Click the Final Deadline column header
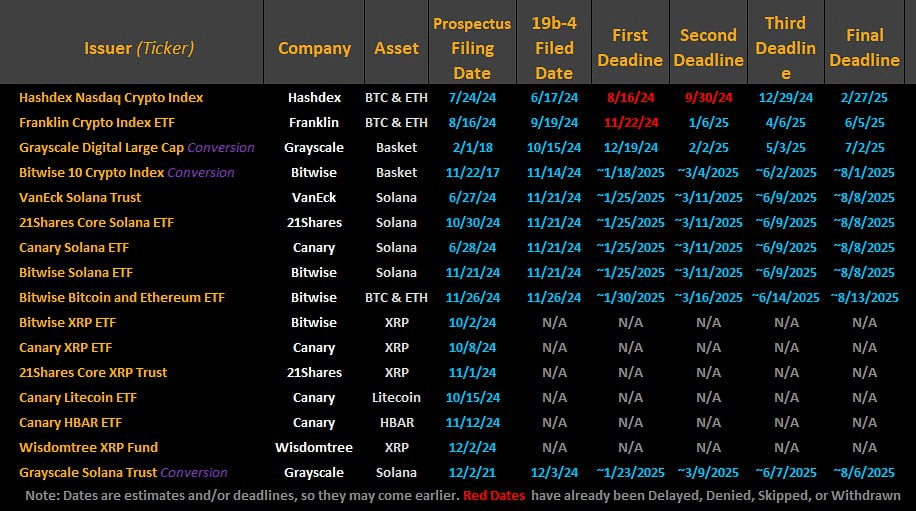916x511 pixels. [x=864, y=48]
